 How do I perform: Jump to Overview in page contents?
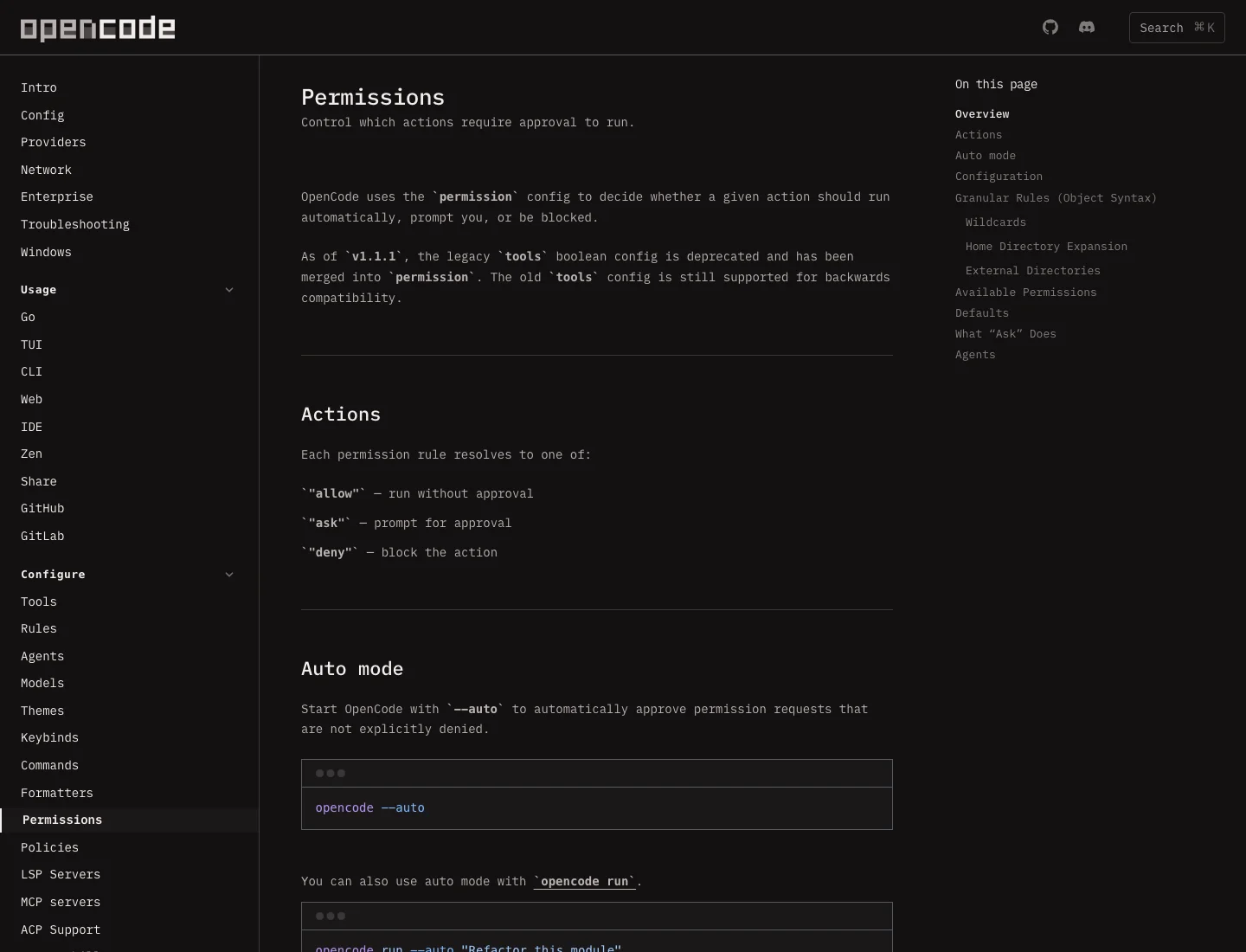[x=982, y=113]
